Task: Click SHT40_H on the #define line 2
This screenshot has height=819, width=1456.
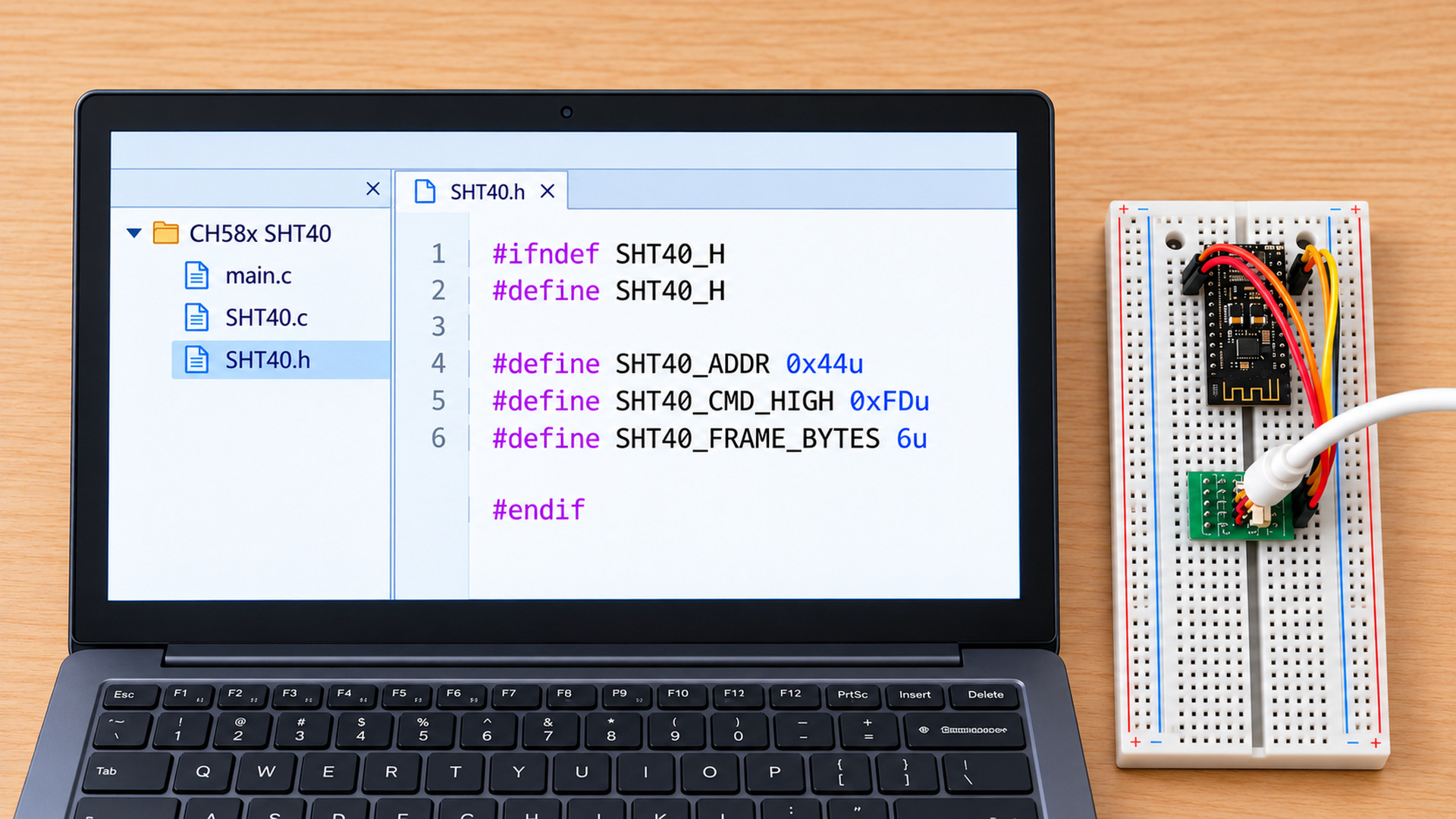Action: (x=670, y=290)
